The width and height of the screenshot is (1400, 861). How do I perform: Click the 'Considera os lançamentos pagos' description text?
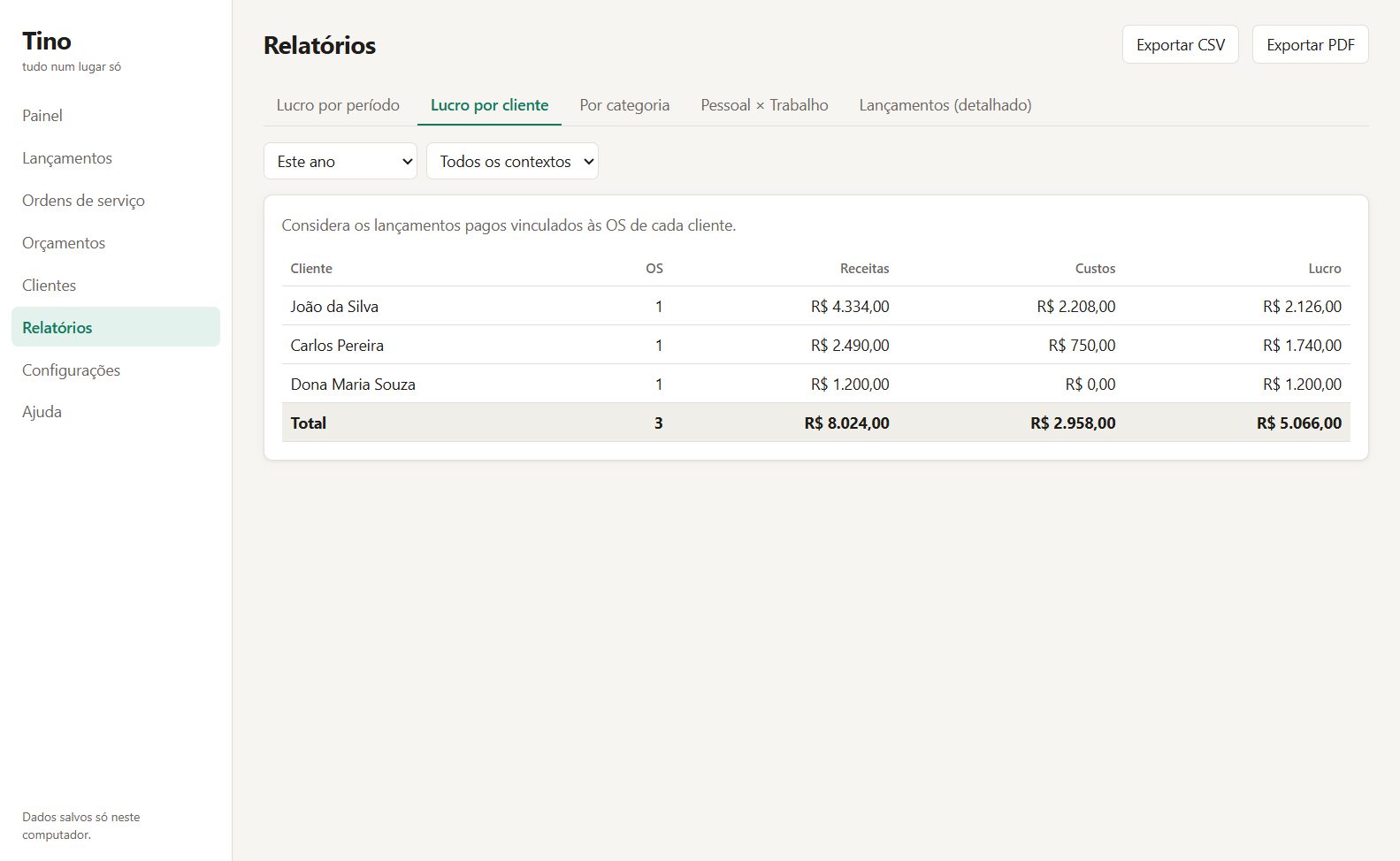click(x=509, y=225)
